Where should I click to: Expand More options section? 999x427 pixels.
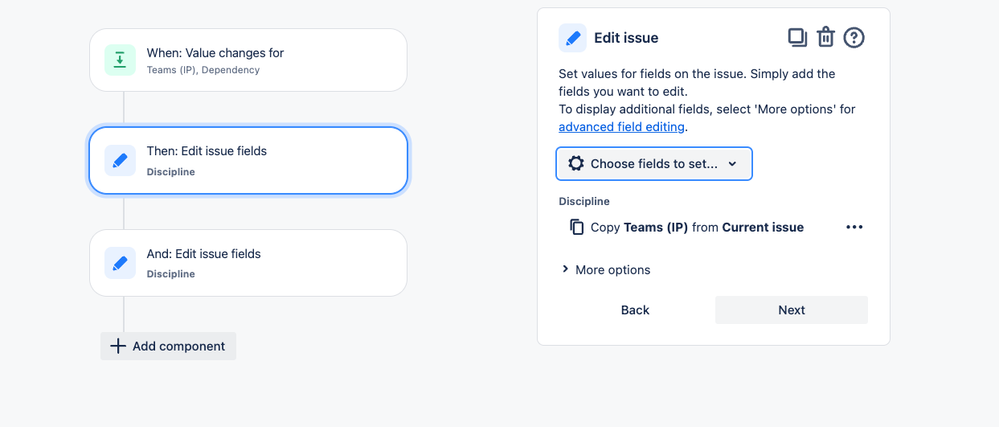606,270
